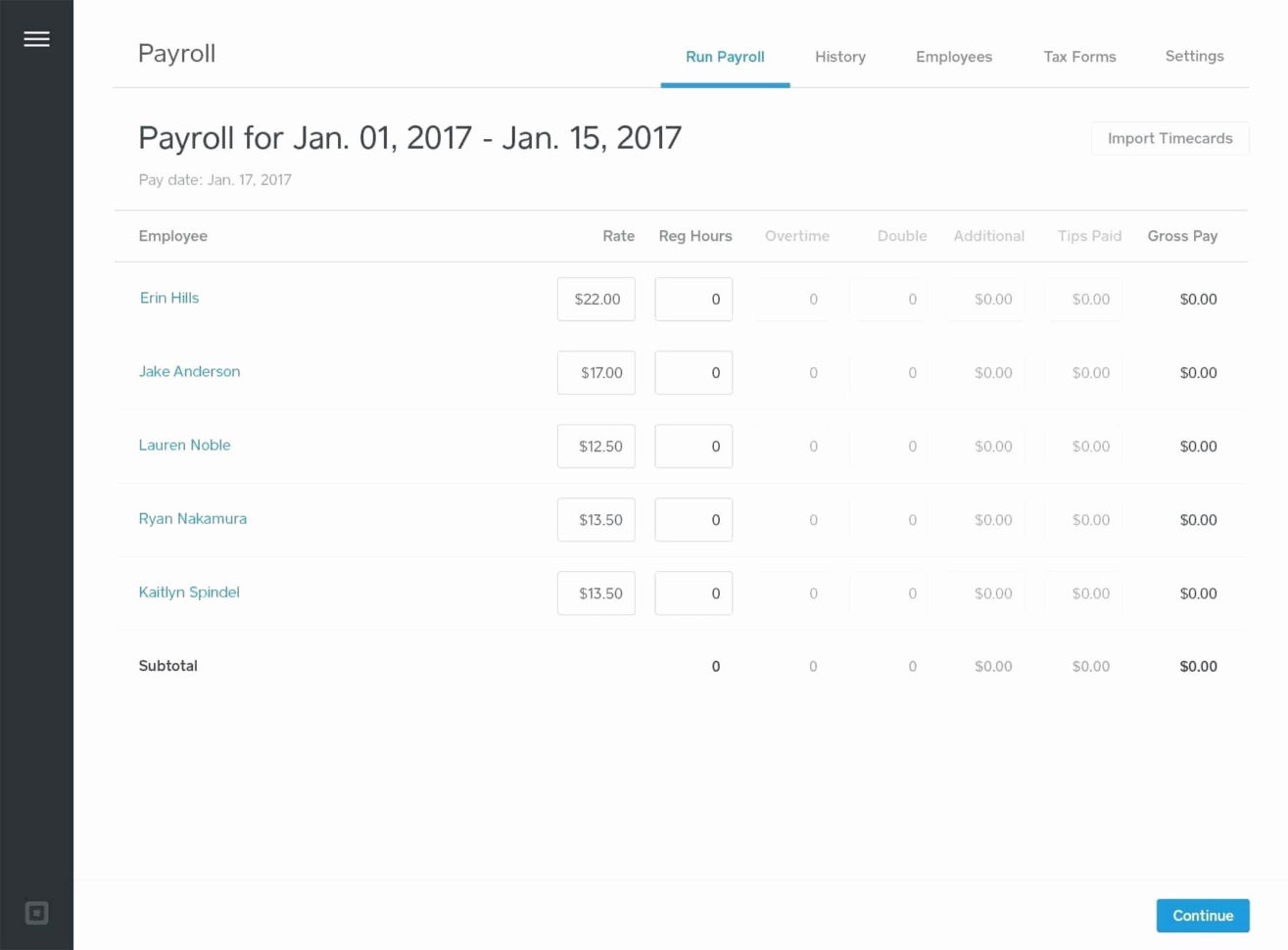1288x950 pixels.
Task: Open Jake Anderson employee link
Action: (x=189, y=371)
